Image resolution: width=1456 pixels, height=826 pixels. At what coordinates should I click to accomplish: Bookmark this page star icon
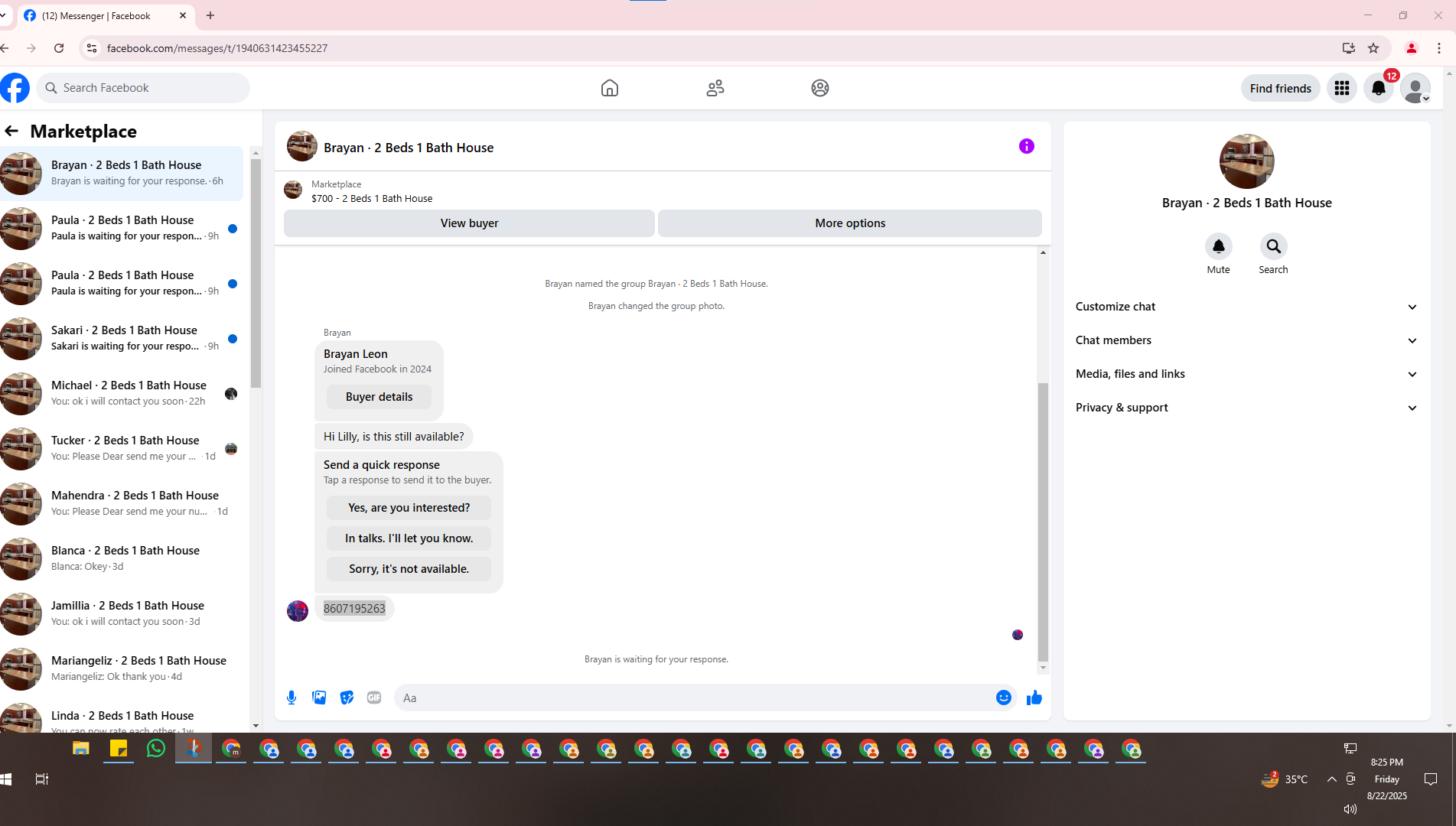pyautogui.click(x=1373, y=48)
